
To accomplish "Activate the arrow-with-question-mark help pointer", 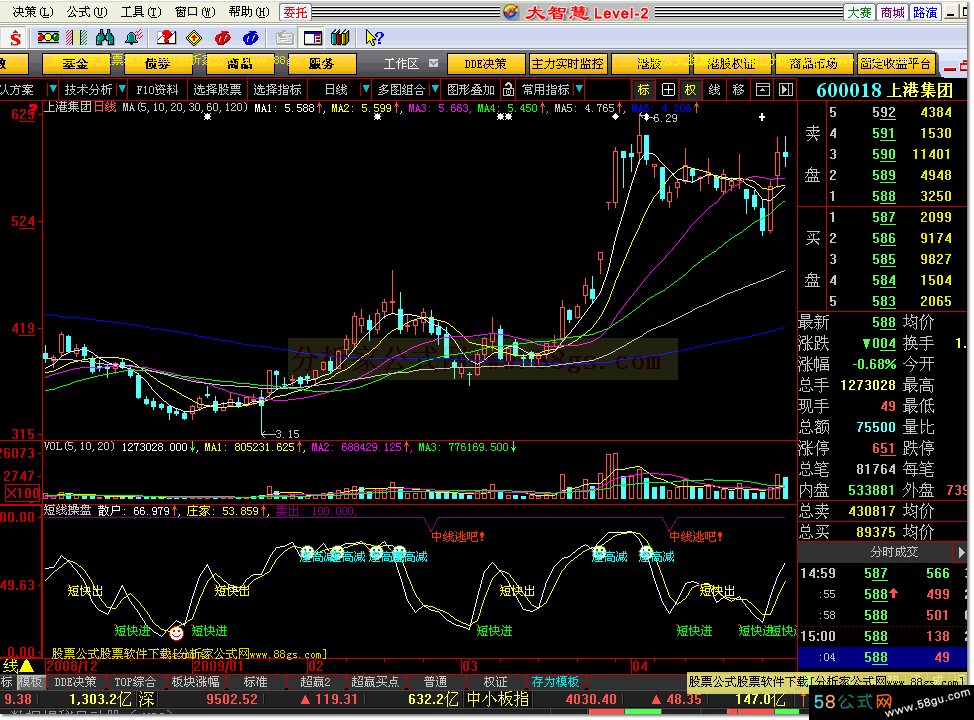I will pyautogui.click(x=374, y=38).
